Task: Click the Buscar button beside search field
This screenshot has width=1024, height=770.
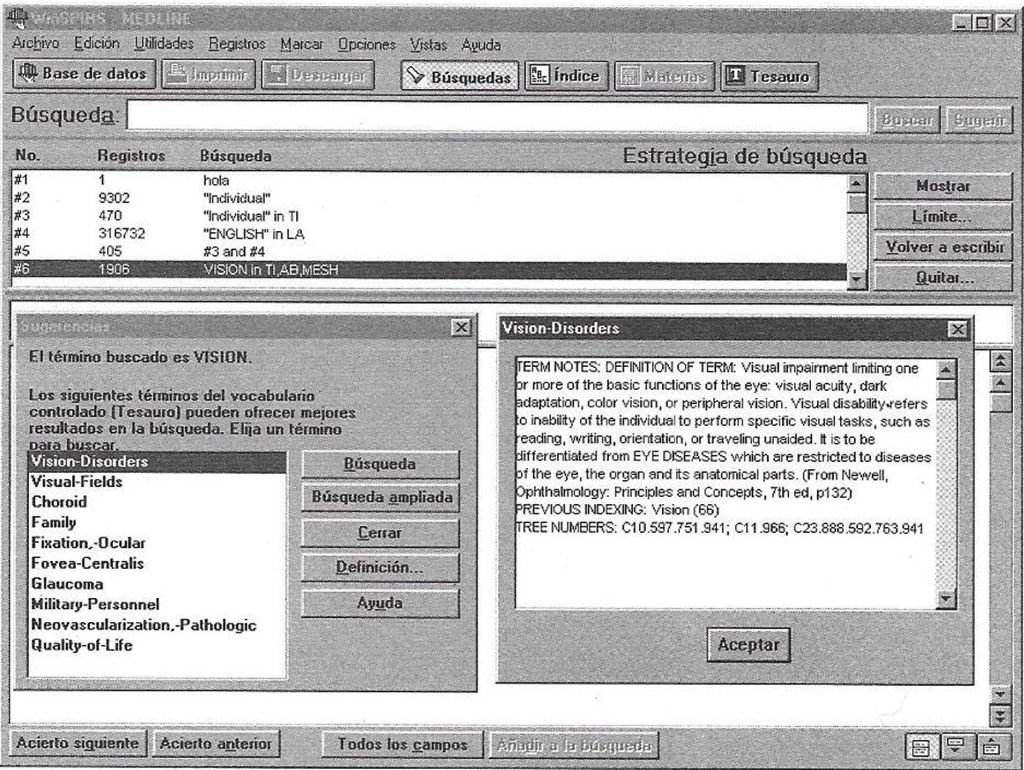Action: pyautogui.click(x=906, y=120)
